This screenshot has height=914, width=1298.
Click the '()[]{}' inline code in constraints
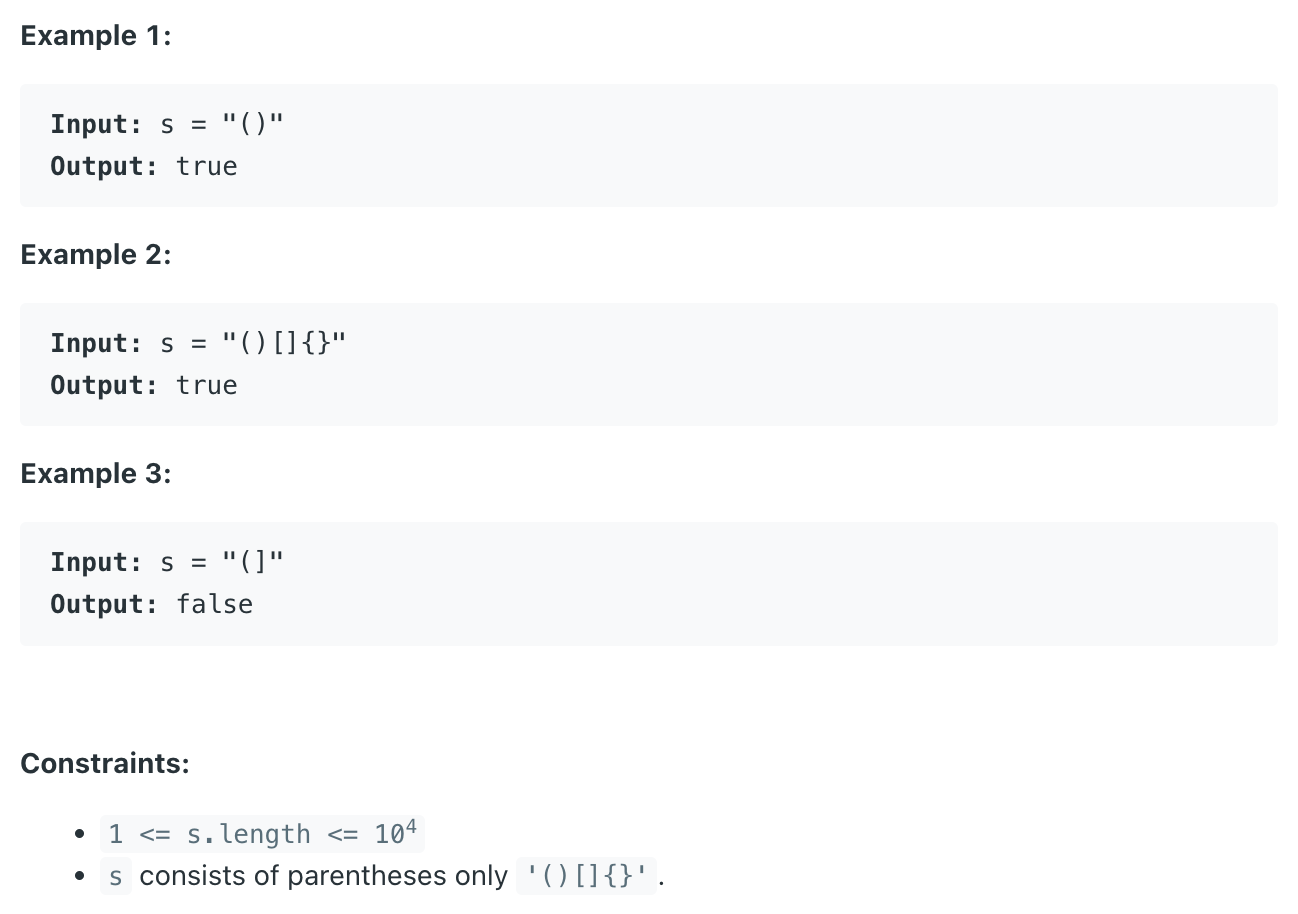point(587,876)
